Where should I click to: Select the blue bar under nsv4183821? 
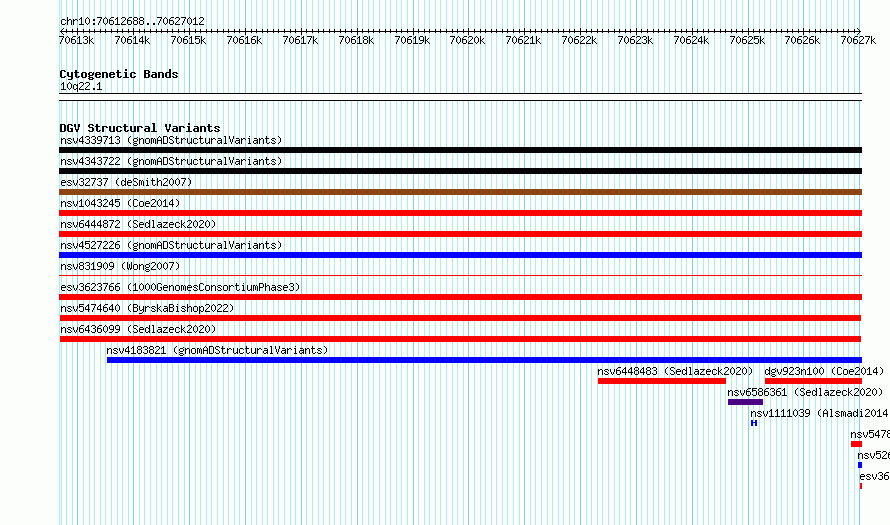click(x=484, y=360)
